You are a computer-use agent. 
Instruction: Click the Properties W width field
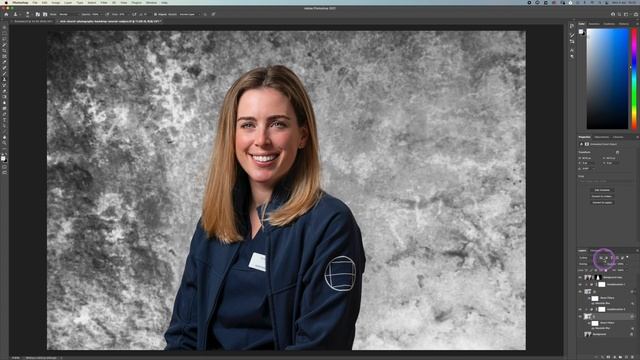588,158
